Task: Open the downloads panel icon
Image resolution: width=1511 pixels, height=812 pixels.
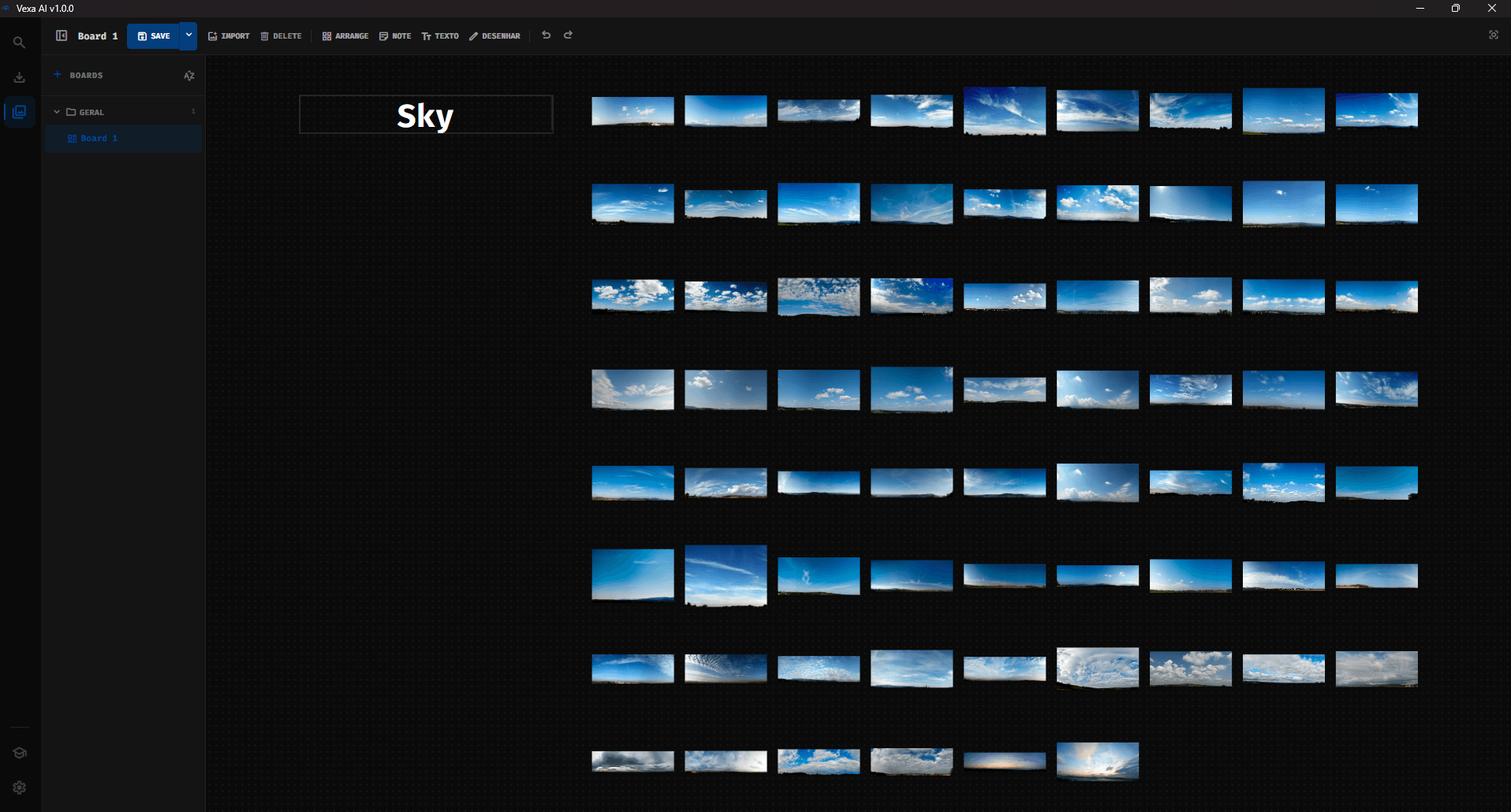Action: click(x=19, y=77)
